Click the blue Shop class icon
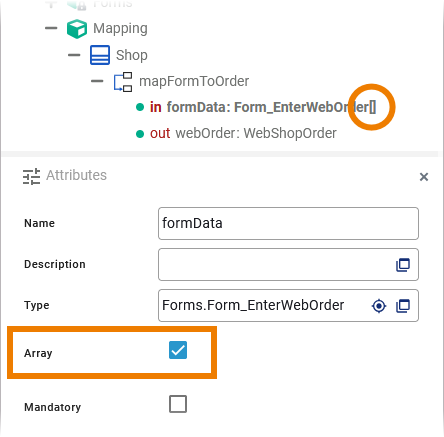The image size is (444, 437). [100, 55]
